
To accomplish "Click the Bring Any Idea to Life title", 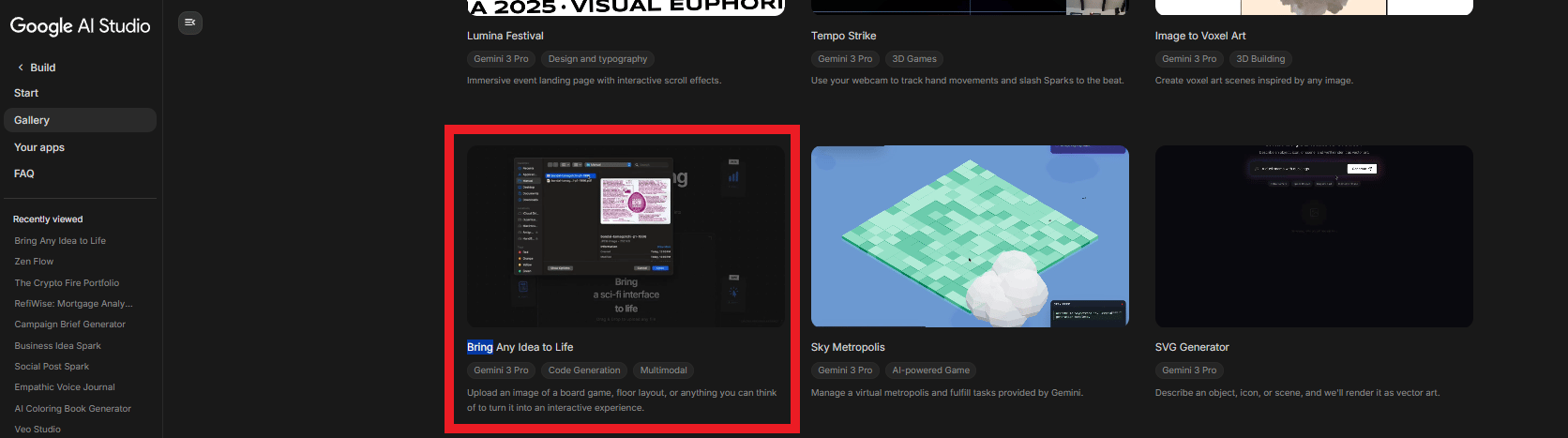I will pyautogui.click(x=520, y=347).
